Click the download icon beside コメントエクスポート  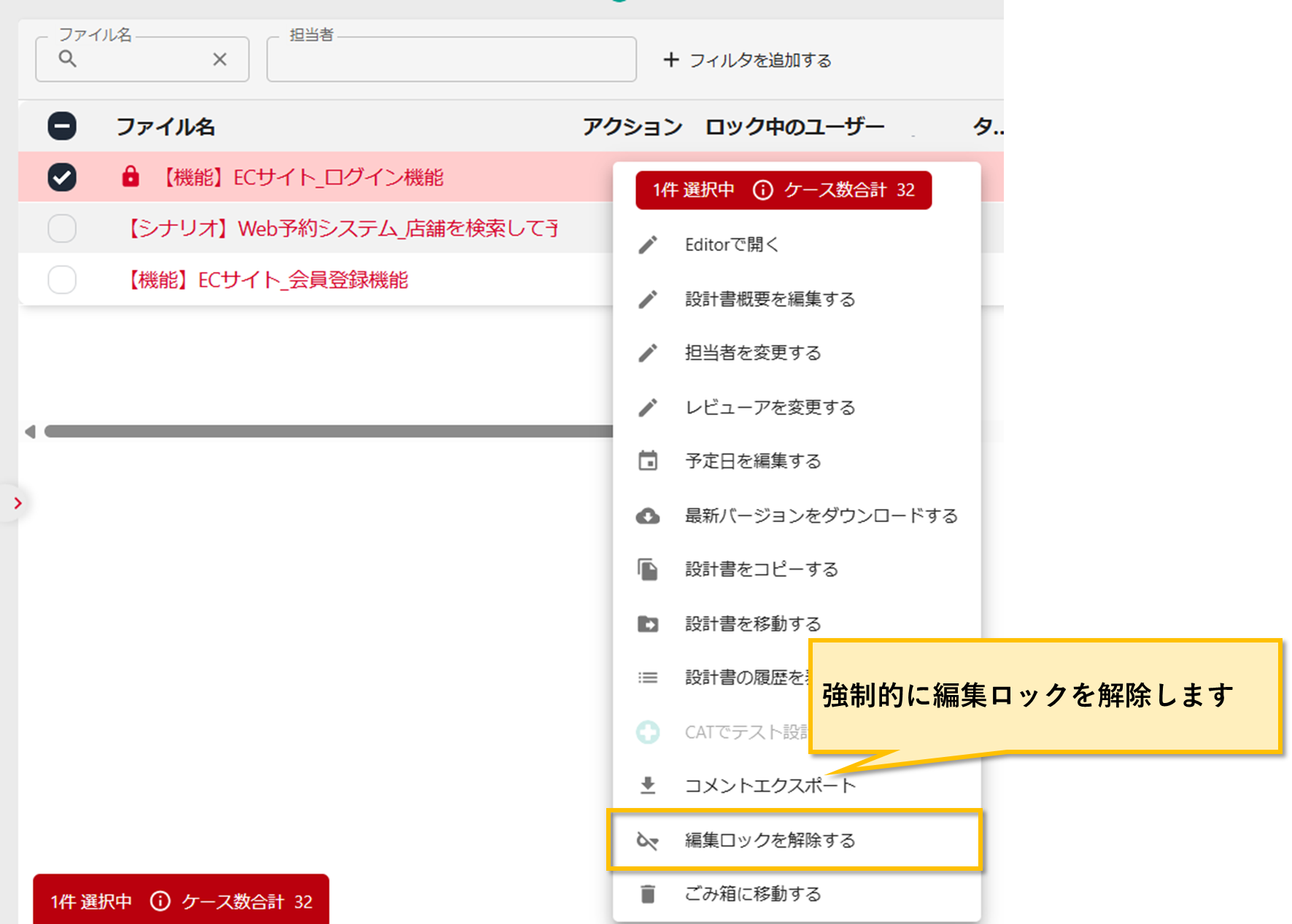[x=648, y=785]
